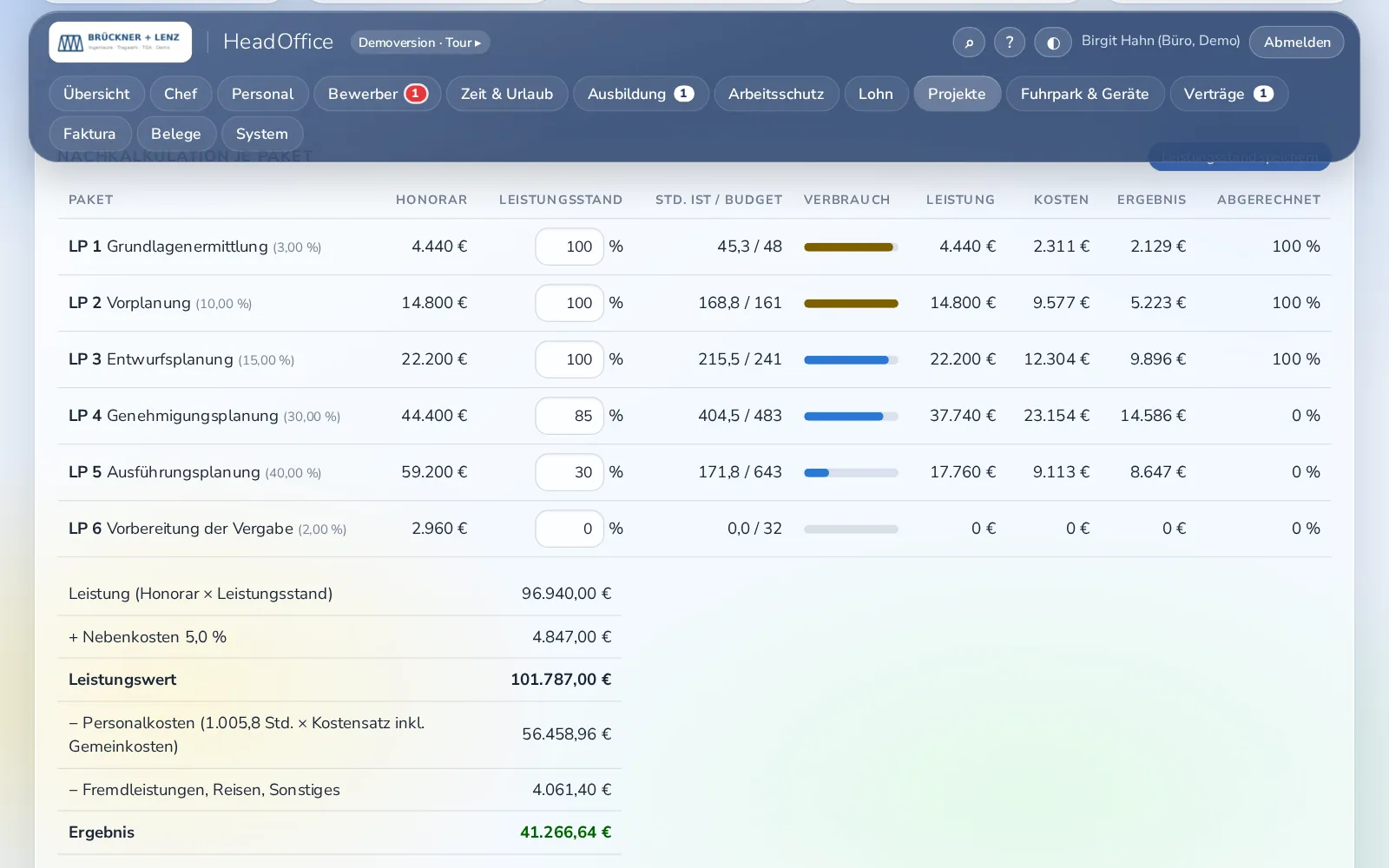The image size is (1389, 868).
Task: Switch to the Faktura tab
Action: tap(89, 134)
